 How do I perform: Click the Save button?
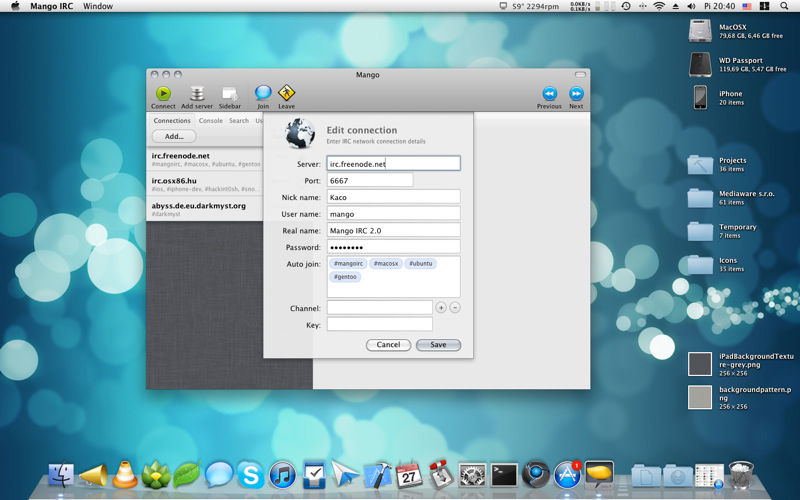coord(438,344)
